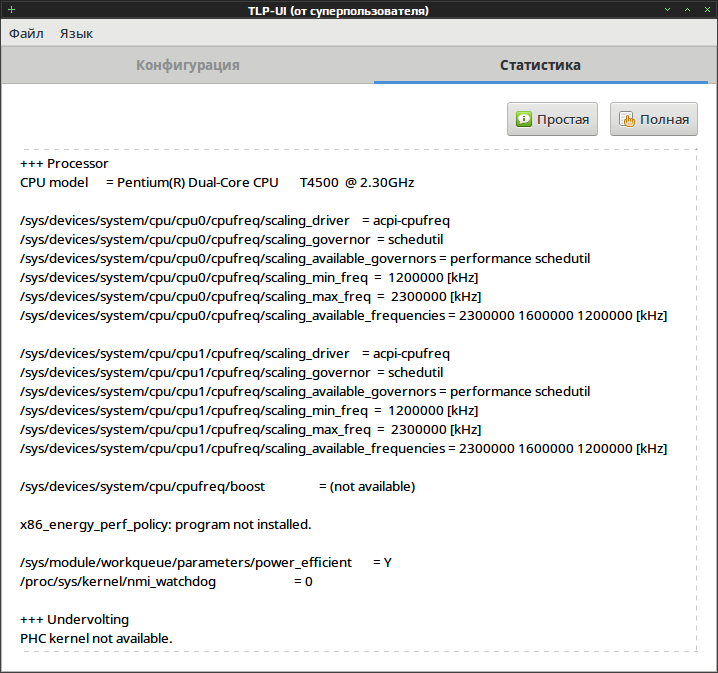Click cpu1 scaling_max_freq 2300000 line
The height and width of the screenshot is (673, 718).
click(250, 429)
